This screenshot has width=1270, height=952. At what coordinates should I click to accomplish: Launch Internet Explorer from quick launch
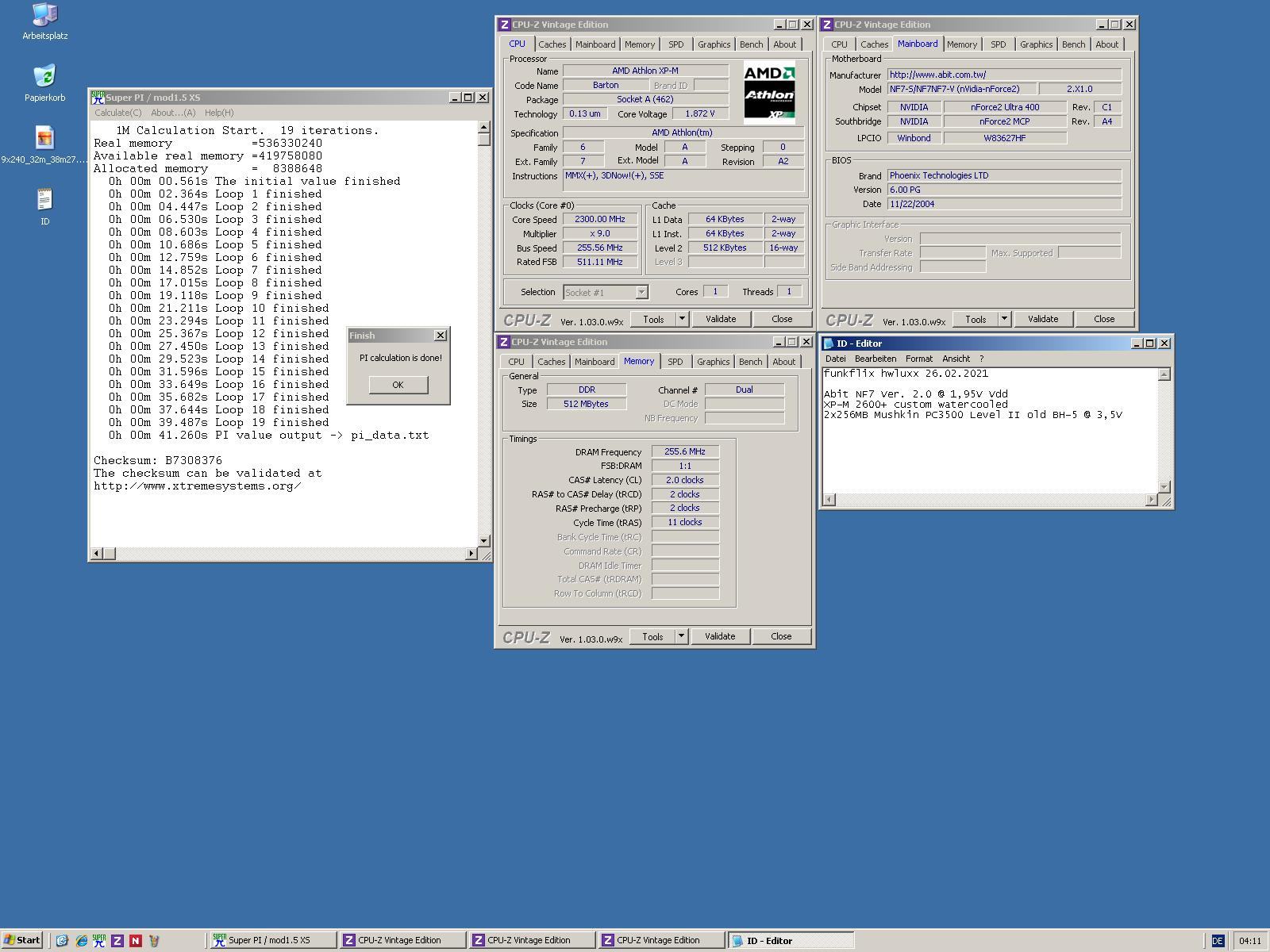tap(81, 941)
